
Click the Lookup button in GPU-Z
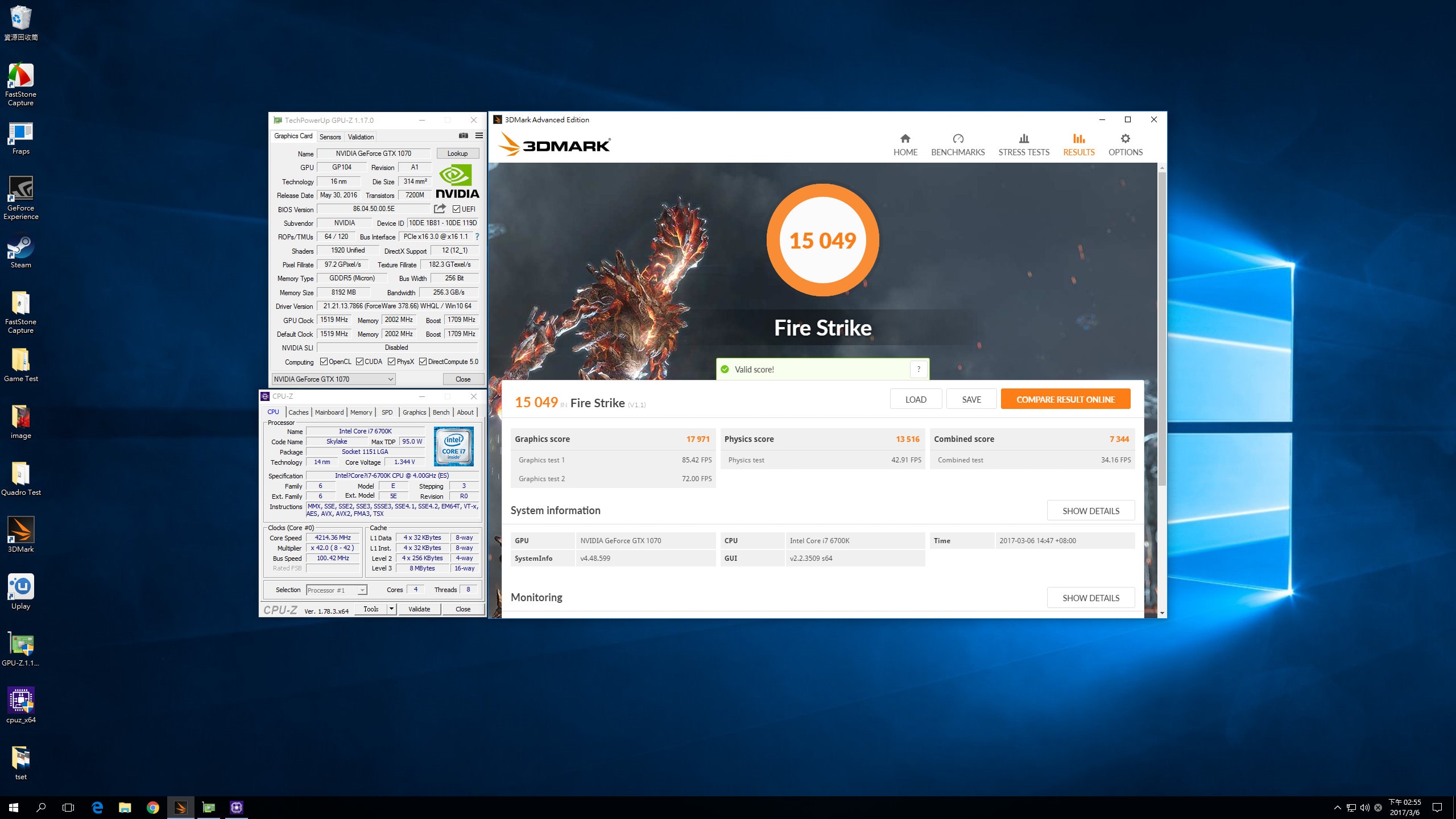point(458,154)
